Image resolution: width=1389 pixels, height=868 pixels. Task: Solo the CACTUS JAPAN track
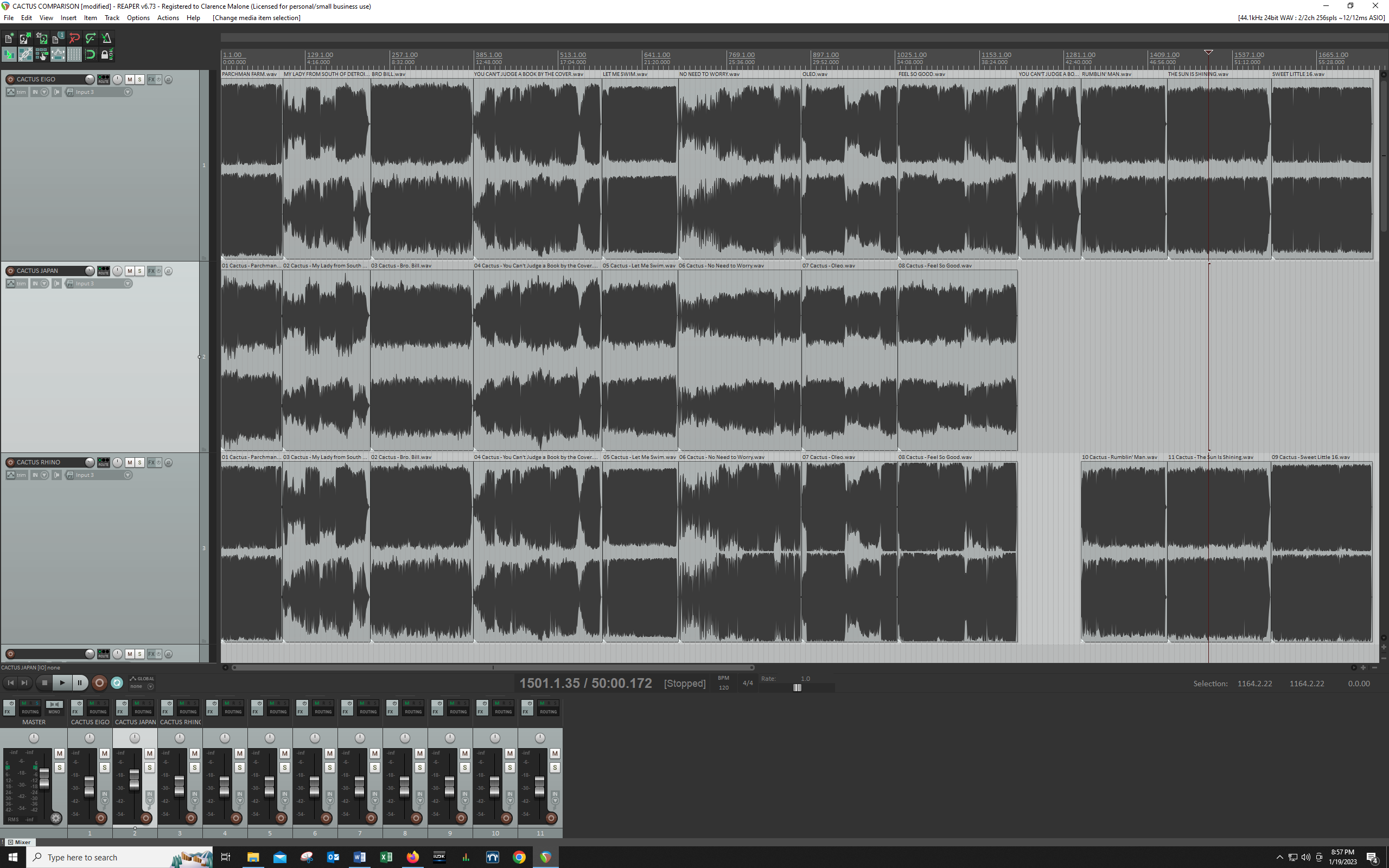click(139, 271)
